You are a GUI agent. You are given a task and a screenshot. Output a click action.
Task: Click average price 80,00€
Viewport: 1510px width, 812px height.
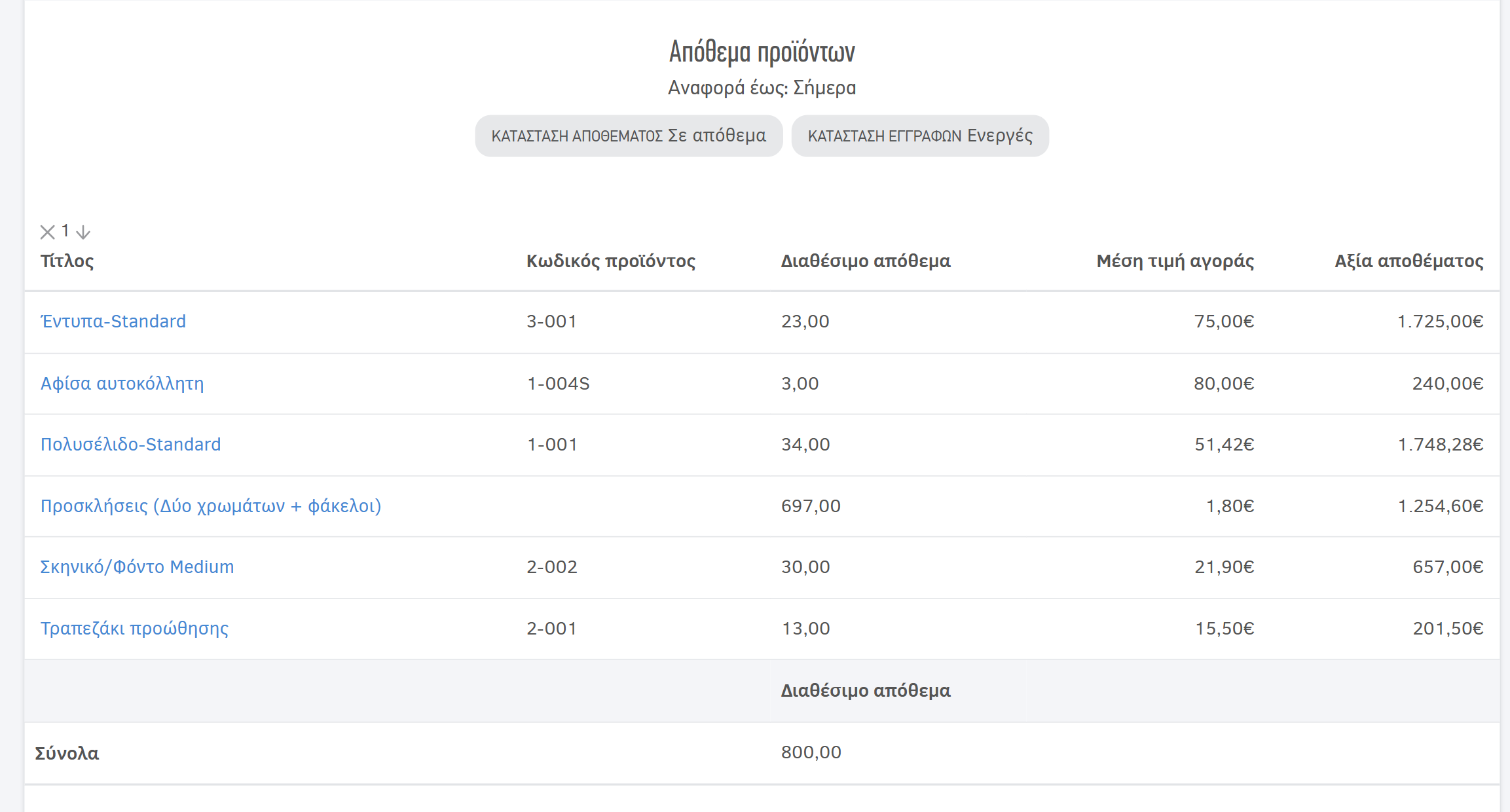[x=1225, y=384]
